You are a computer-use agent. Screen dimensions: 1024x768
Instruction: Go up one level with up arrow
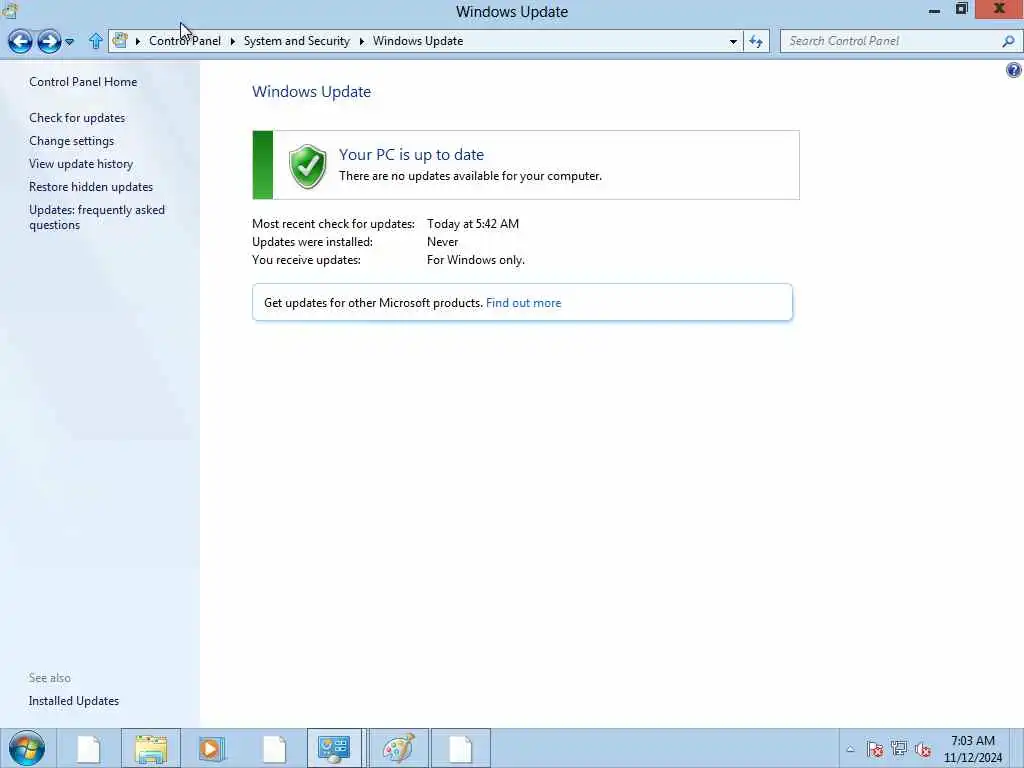[x=95, y=41]
